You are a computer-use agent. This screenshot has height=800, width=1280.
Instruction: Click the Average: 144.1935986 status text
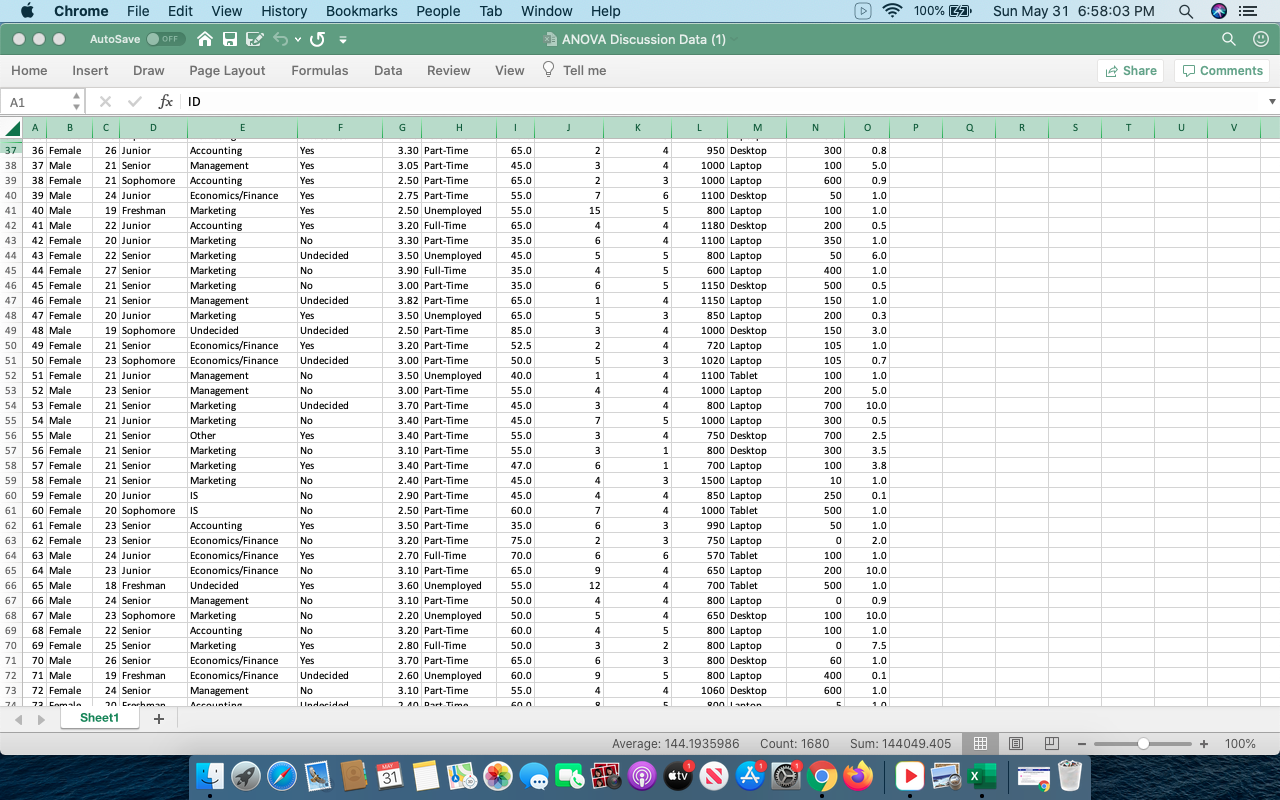[x=675, y=744]
